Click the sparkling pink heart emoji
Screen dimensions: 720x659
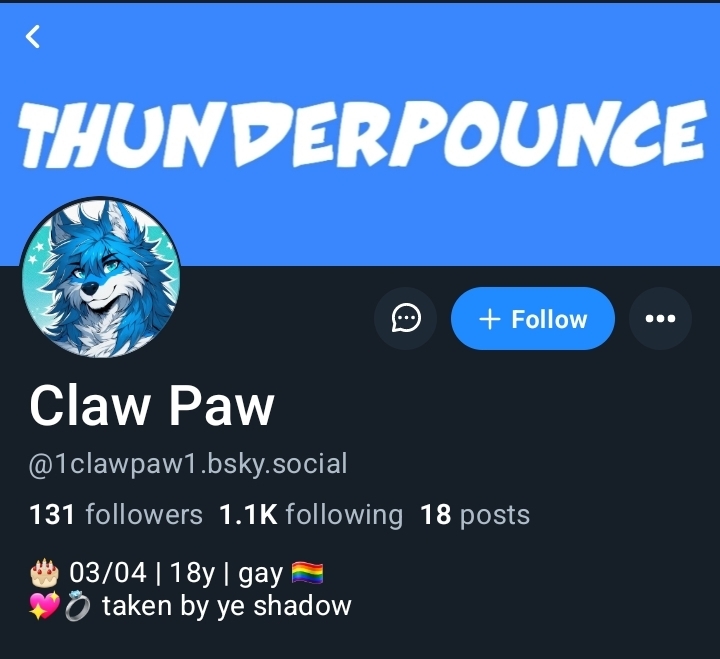pos(44,606)
